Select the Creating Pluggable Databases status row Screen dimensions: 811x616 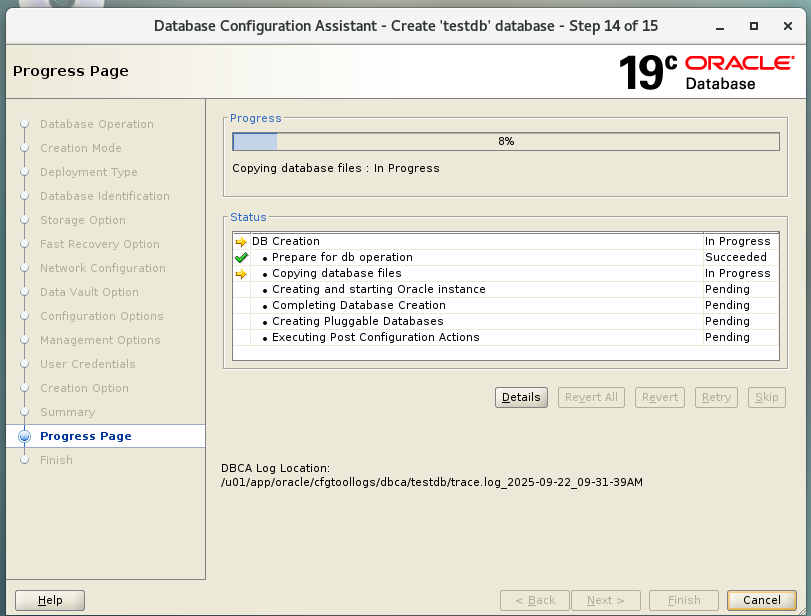pyautogui.click(x=358, y=322)
